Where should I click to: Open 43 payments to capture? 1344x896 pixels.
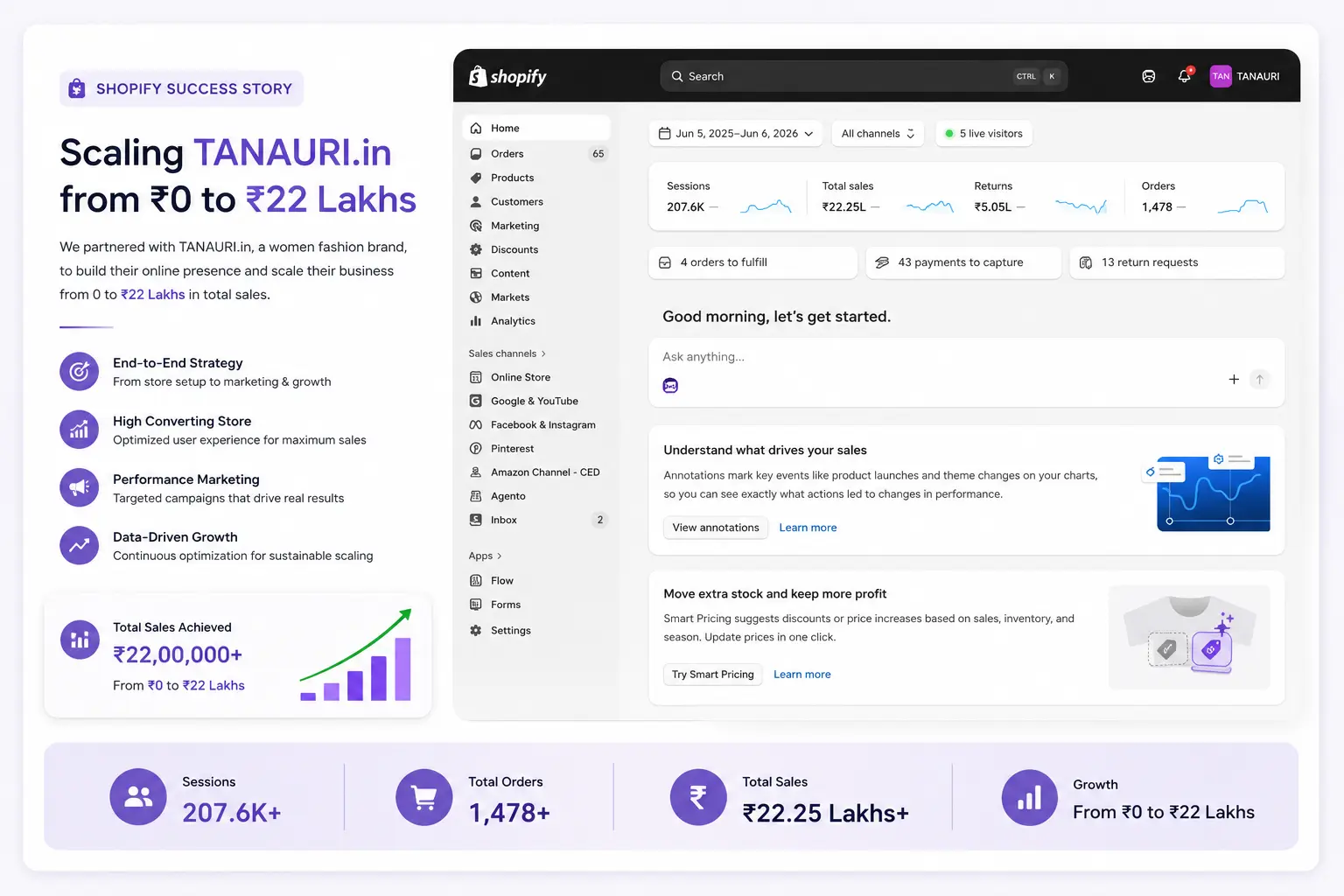[x=963, y=262]
